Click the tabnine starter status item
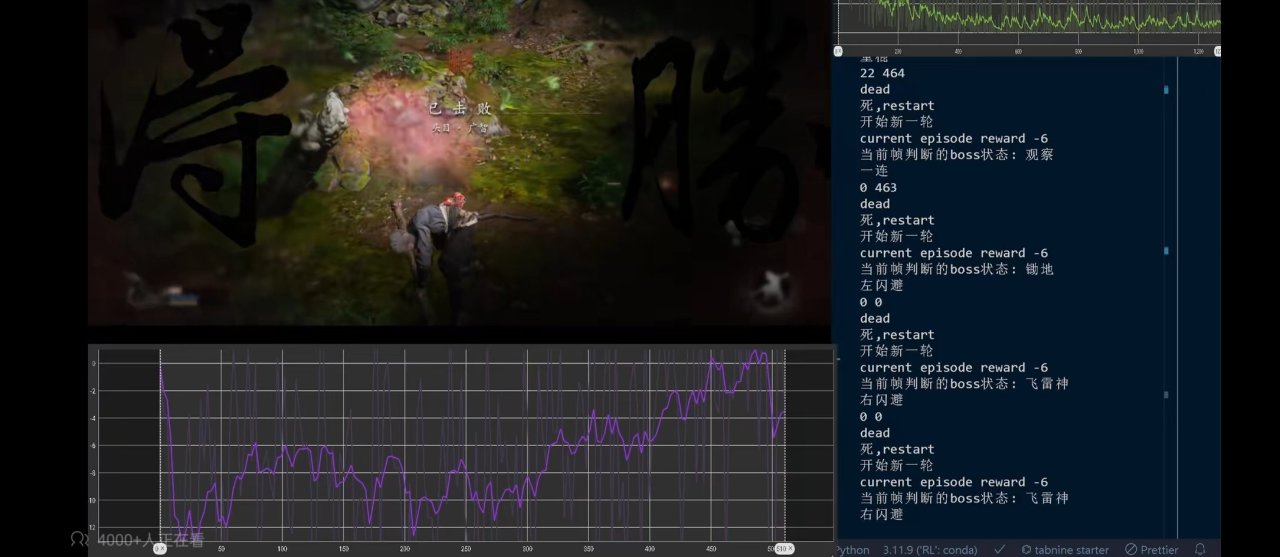The width and height of the screenshot is (1280, 557). pos(1064,549)
